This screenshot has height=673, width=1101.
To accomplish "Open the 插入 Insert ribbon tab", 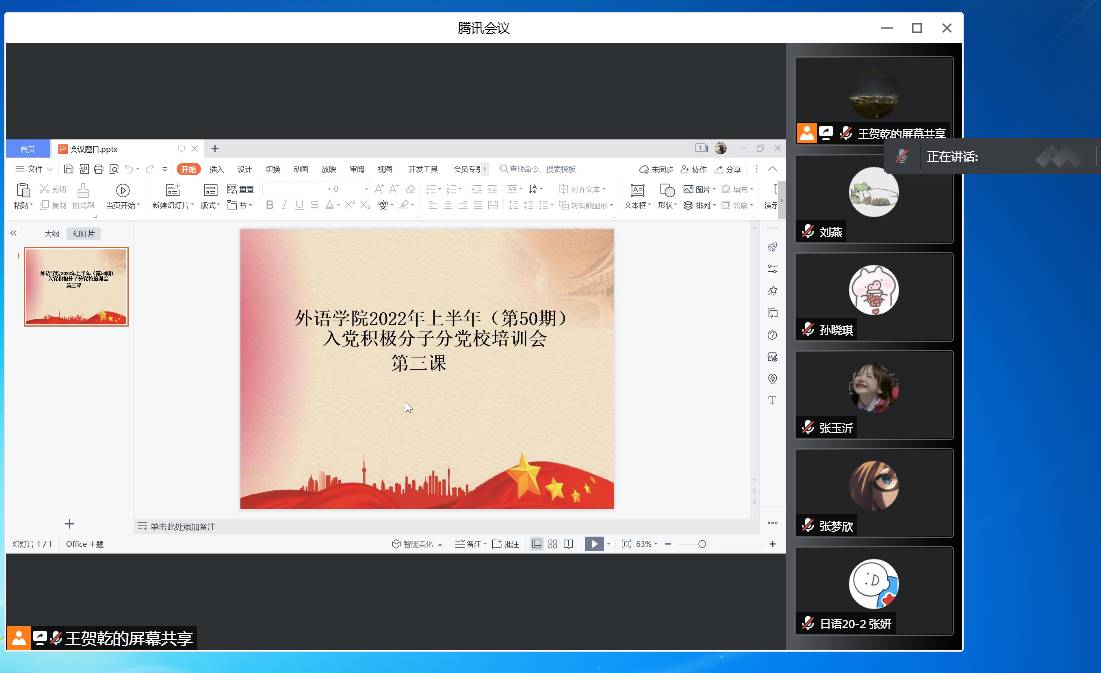I will 216,169.
